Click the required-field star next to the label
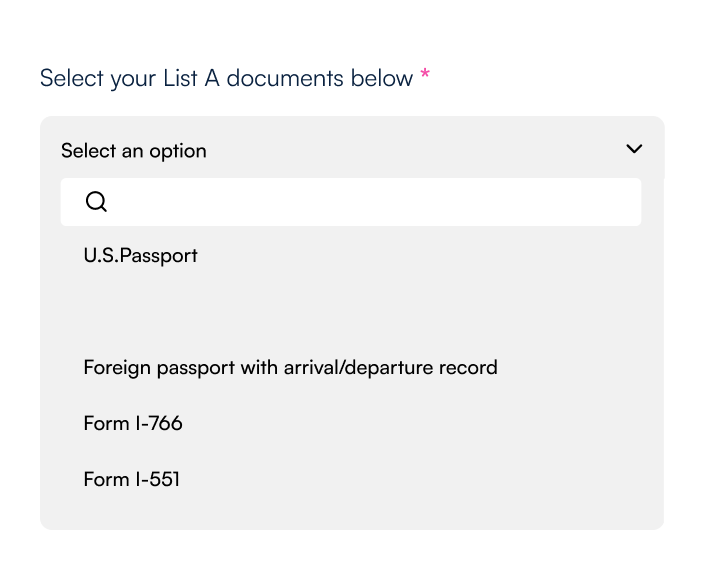This screenshot has height=580, width=705. tap(425, 76)
